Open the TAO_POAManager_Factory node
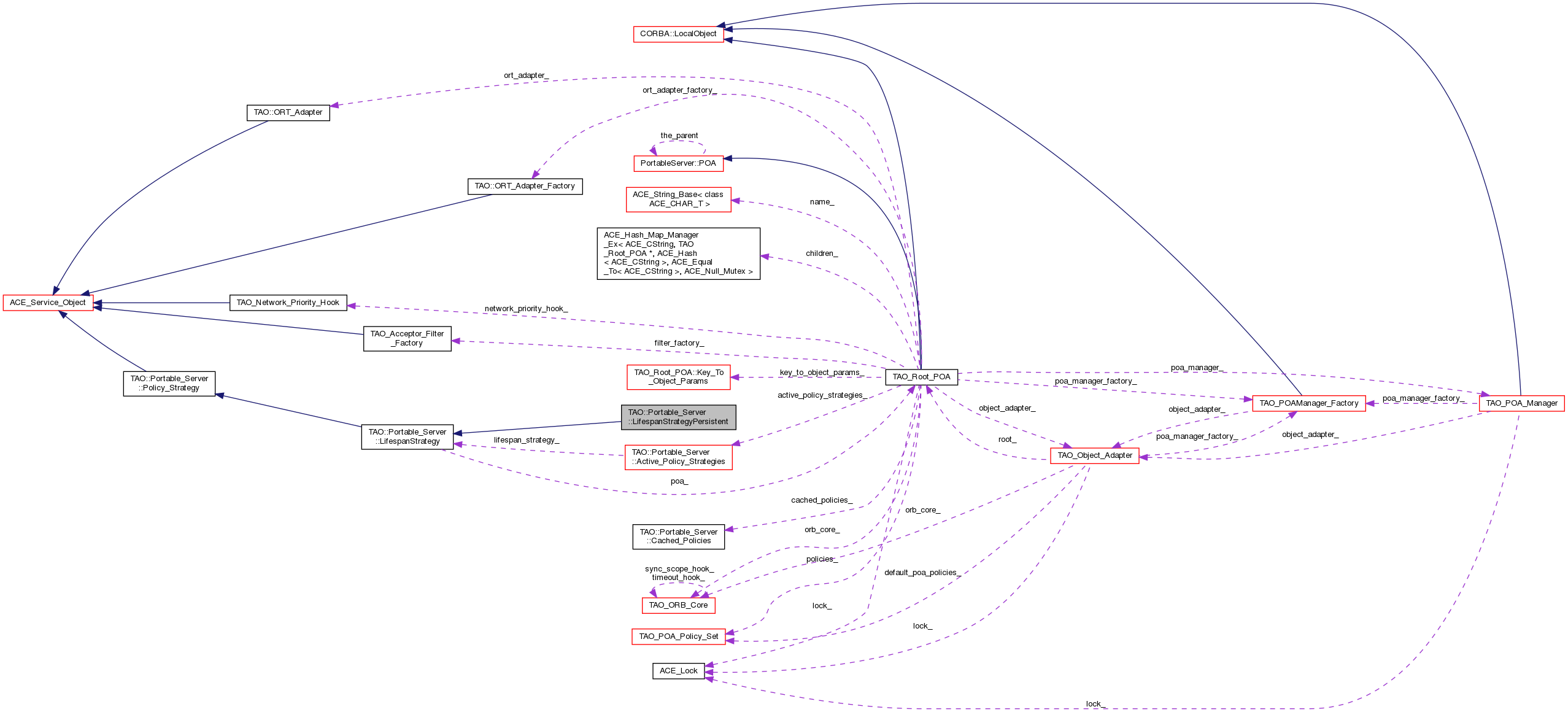The width and height of the screenshot is (1568, 712). 1308,403
